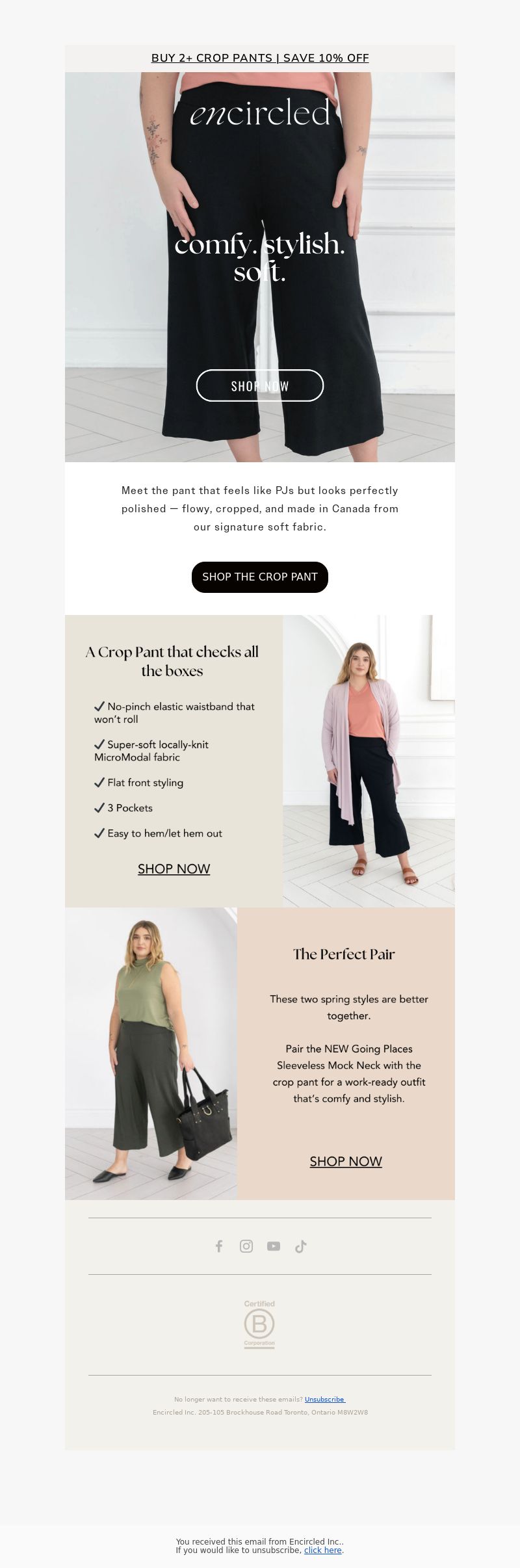
Task: Click Shop Now under The Perfect Pair
Action: coord(346,1161)
